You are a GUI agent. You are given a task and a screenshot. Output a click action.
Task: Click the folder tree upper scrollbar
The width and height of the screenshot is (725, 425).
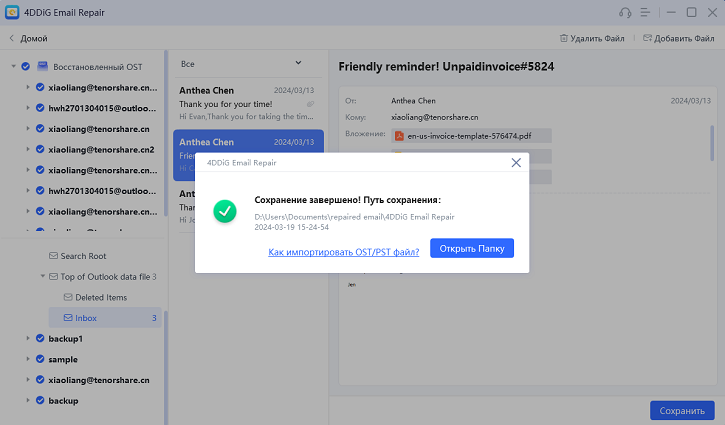(166, 133)
